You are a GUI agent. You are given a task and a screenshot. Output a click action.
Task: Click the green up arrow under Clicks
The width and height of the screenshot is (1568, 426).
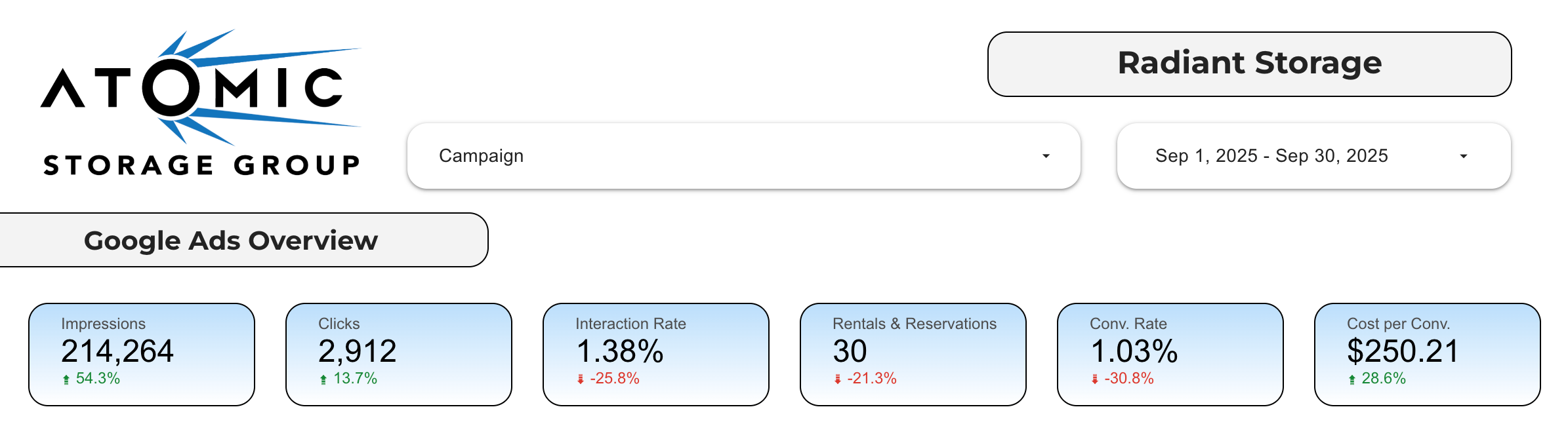click(x=323, y=379)
